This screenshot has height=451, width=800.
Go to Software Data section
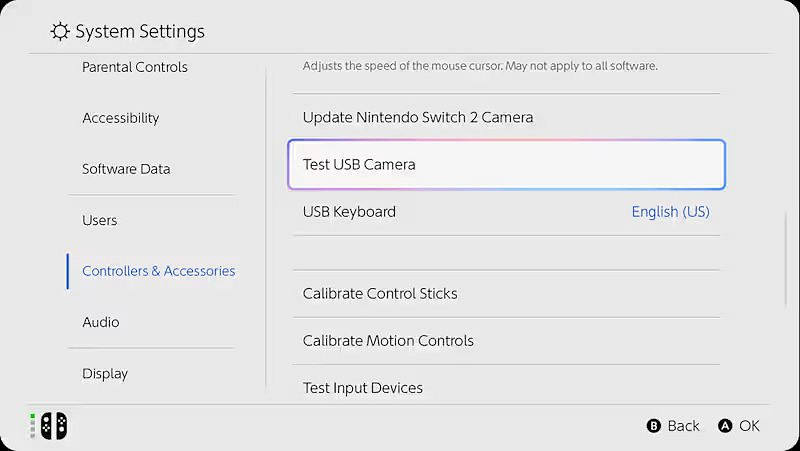click(126, 169)
